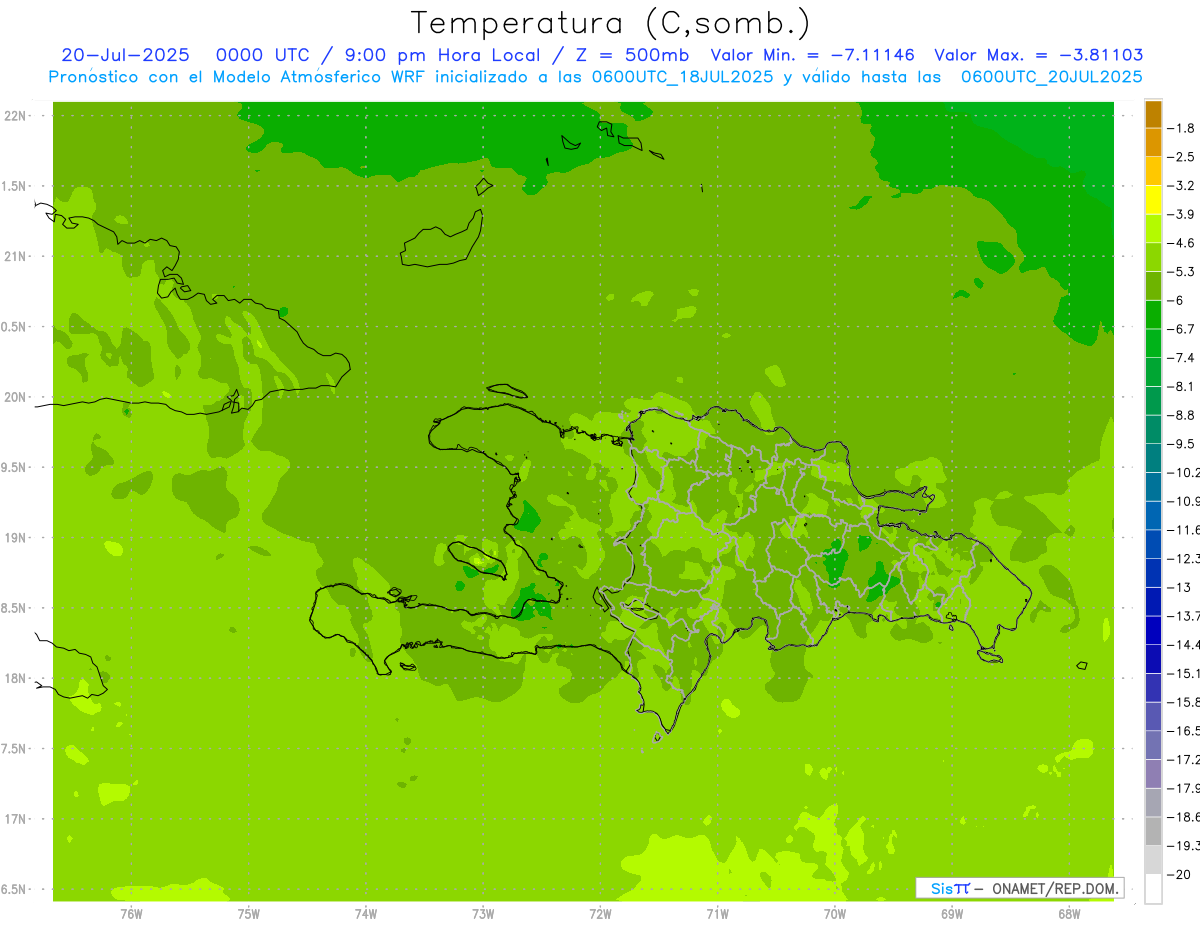Click the '-4.6' colorbar value
1200x927 pixels.
point(1182,243)
